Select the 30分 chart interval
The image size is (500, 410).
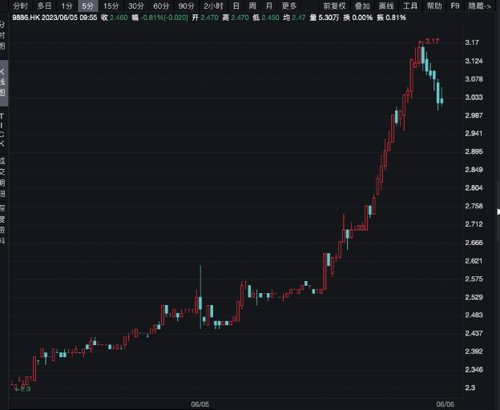[x=136, y=6]
